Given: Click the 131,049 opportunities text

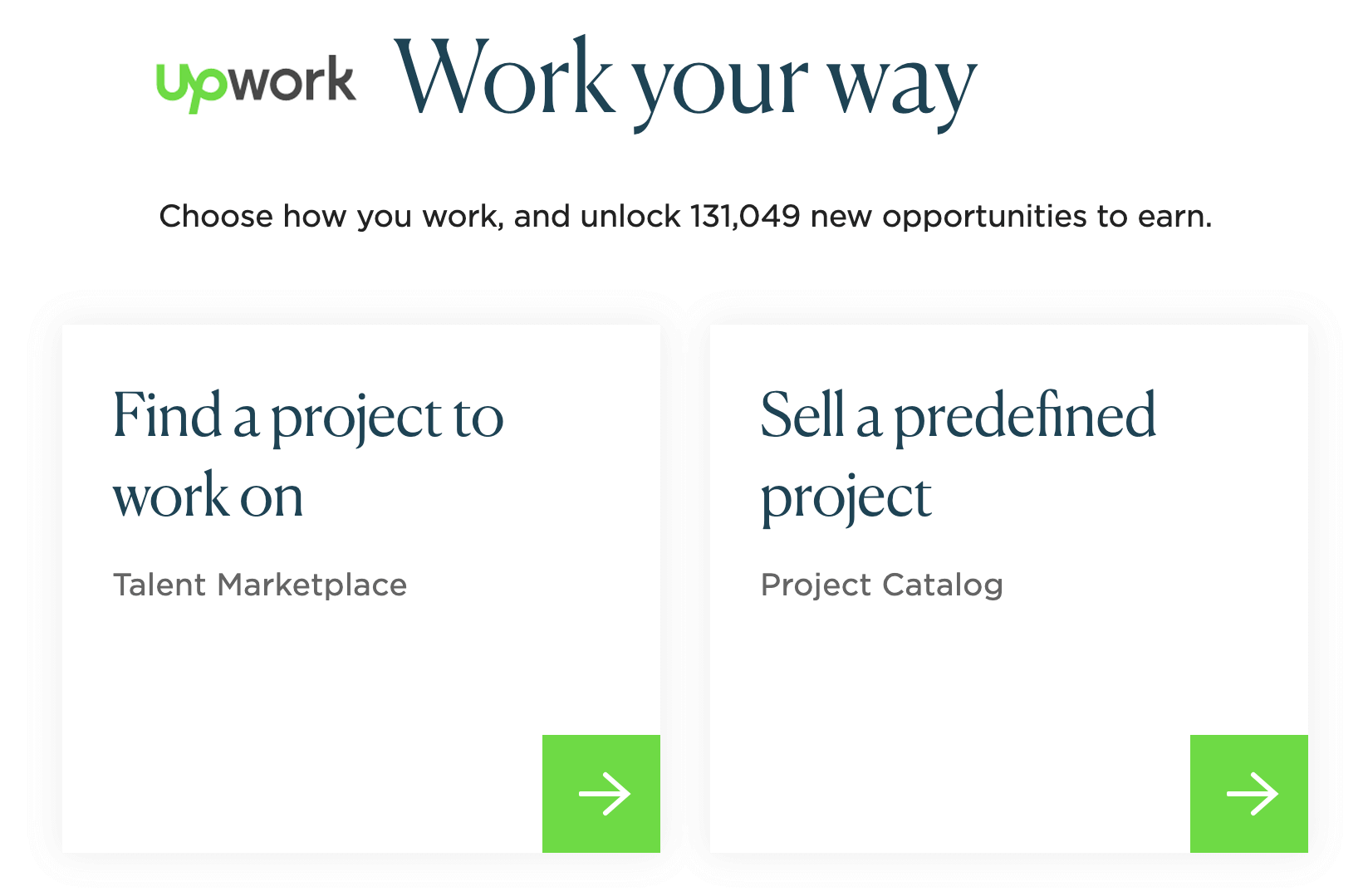Looking at the screenshot, I should (743, 217).
